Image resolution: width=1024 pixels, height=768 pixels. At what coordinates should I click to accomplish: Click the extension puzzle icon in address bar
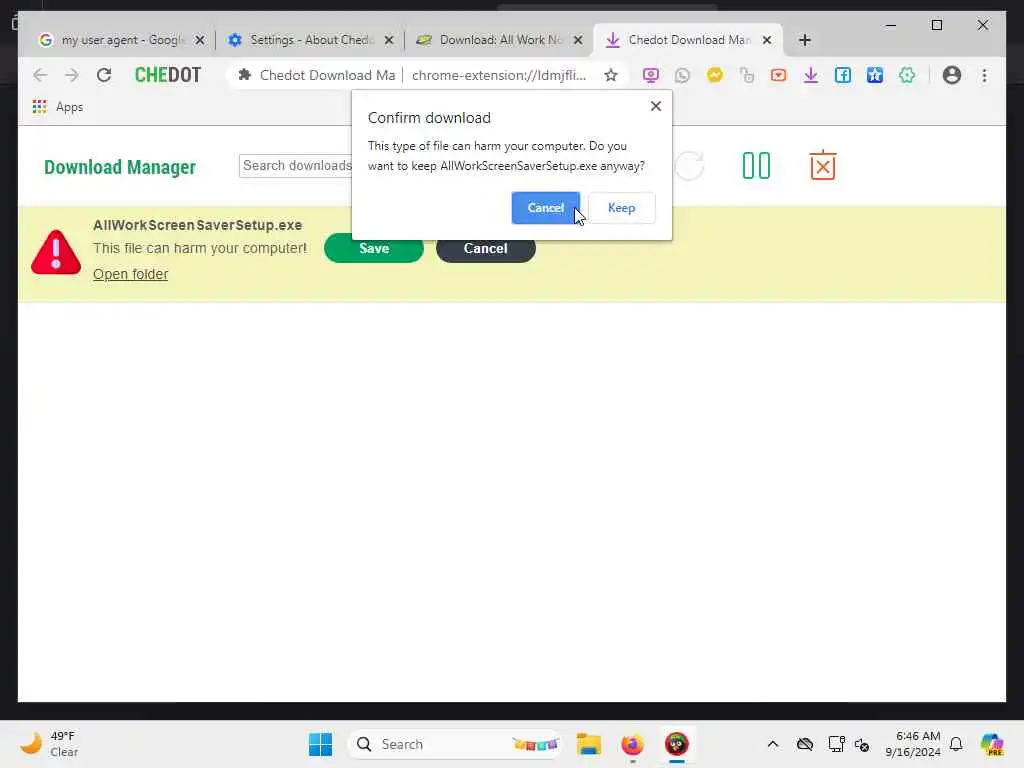click(245, 75)
